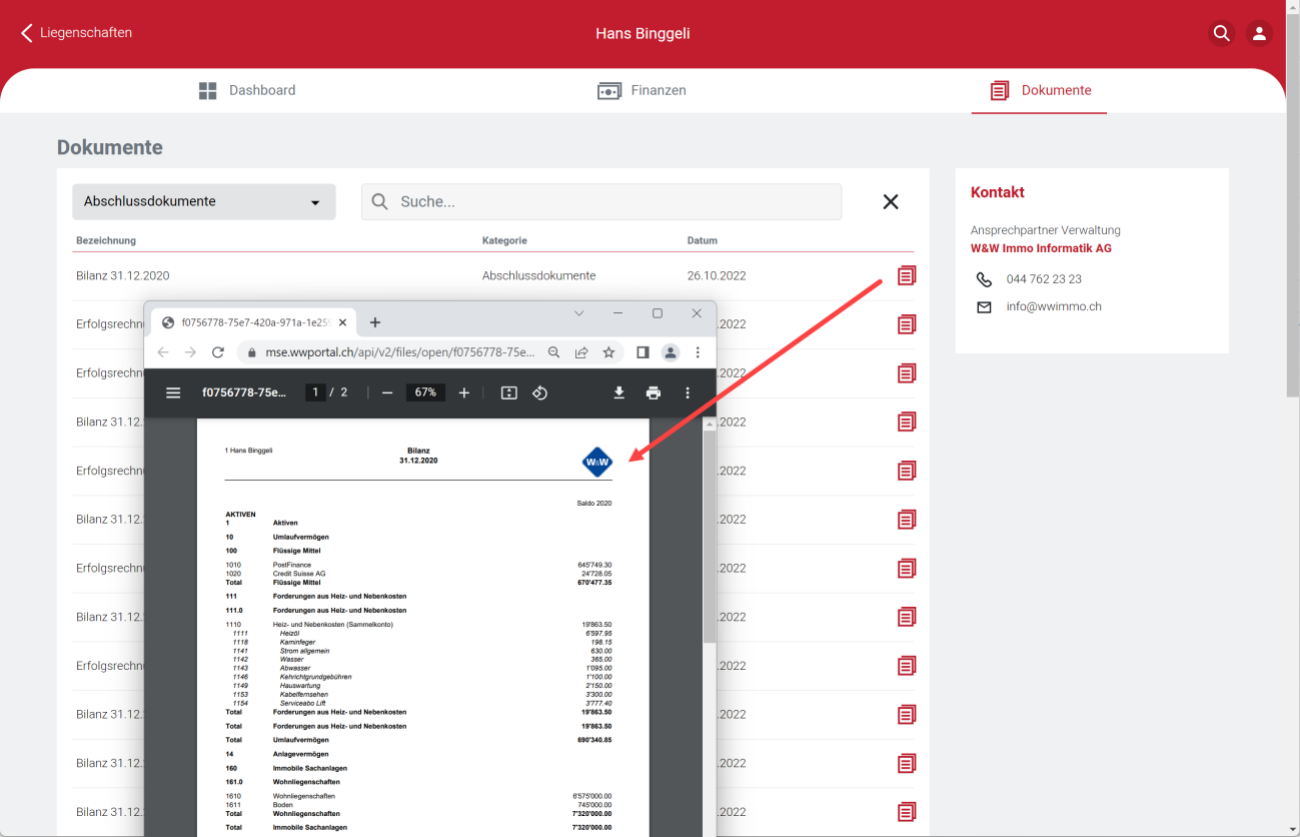Image resolution: width=1300 pixels, height=837 pixels.
Task: Open the tab search chevron in the popup title bar
Action: point(579,313)
